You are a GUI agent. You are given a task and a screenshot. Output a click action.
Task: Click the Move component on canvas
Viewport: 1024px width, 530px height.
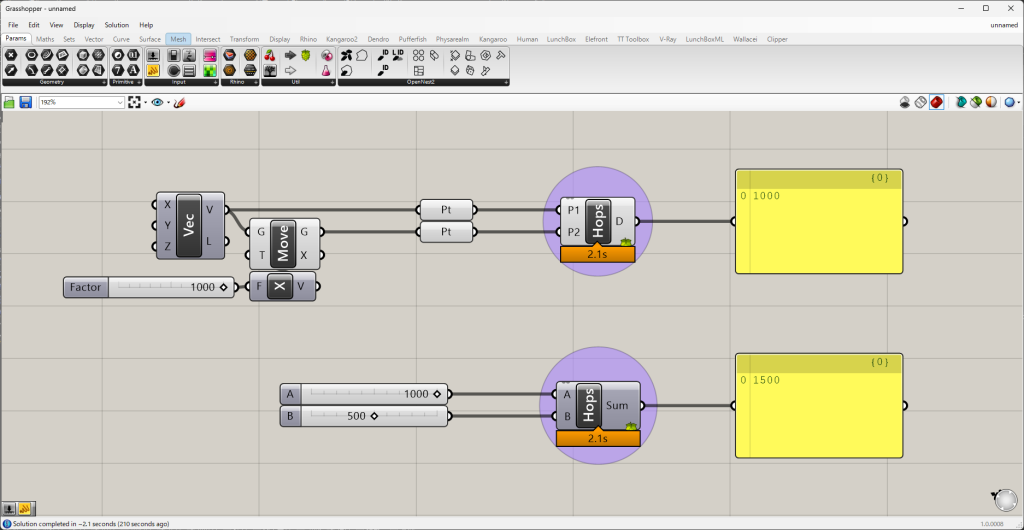click(x=284, y=243)
